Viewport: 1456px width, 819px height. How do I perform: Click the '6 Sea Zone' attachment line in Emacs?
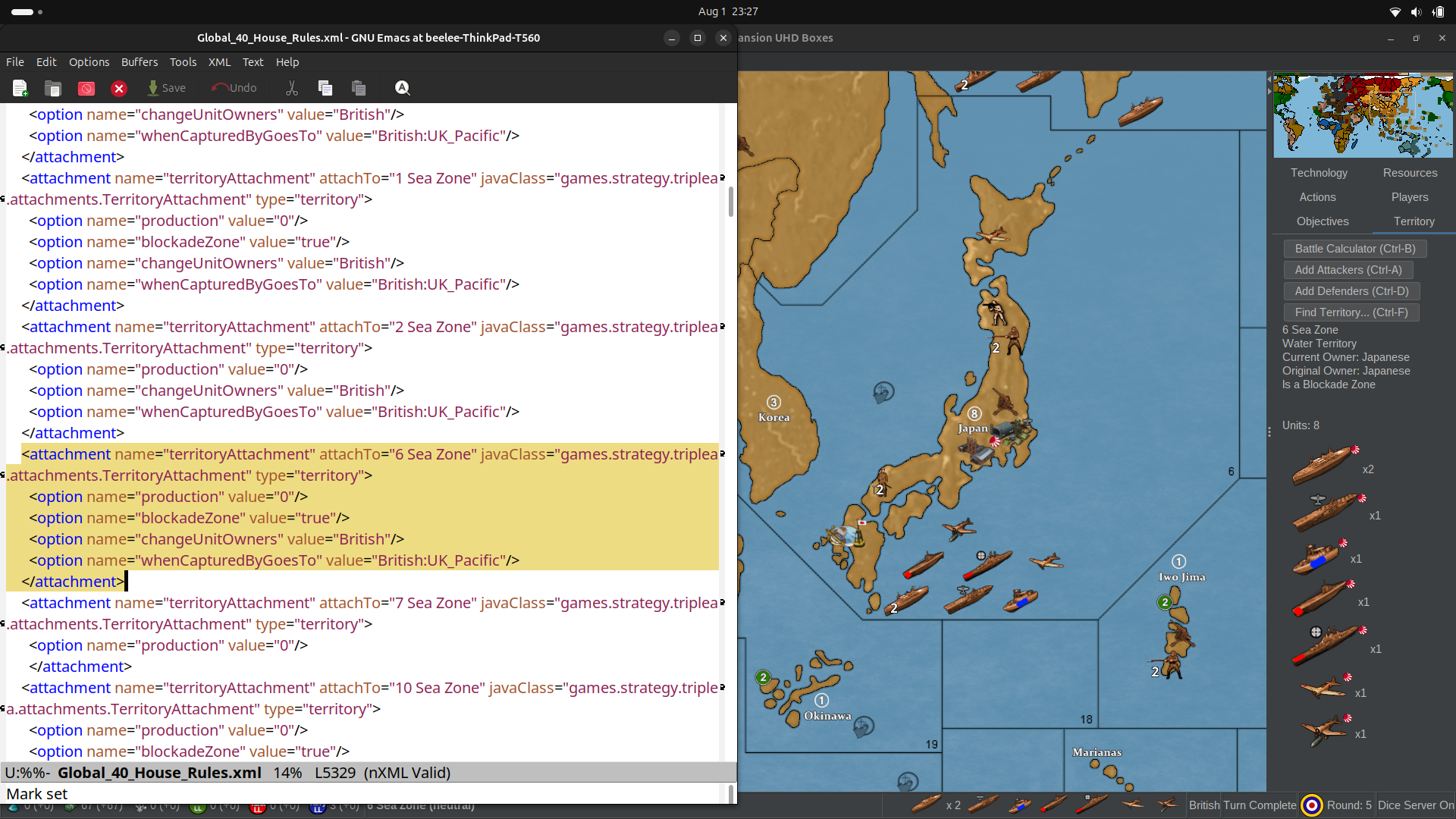369,454
